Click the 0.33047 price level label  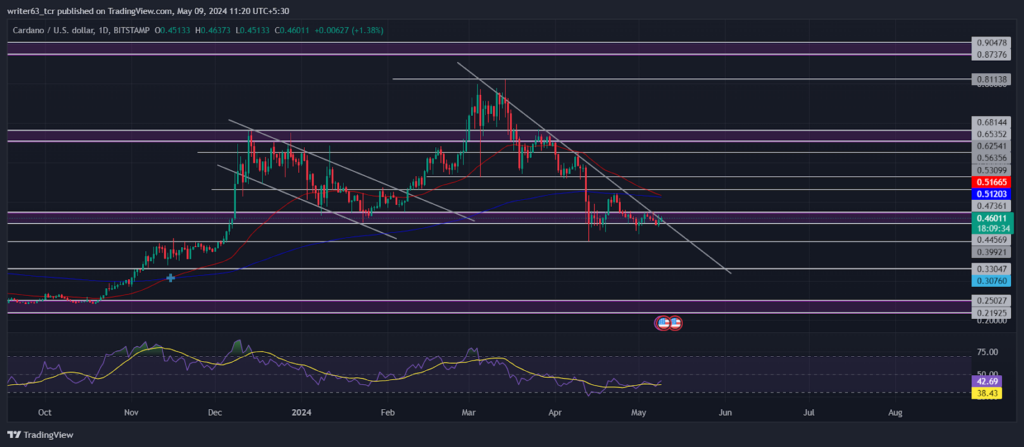(992, 269)
